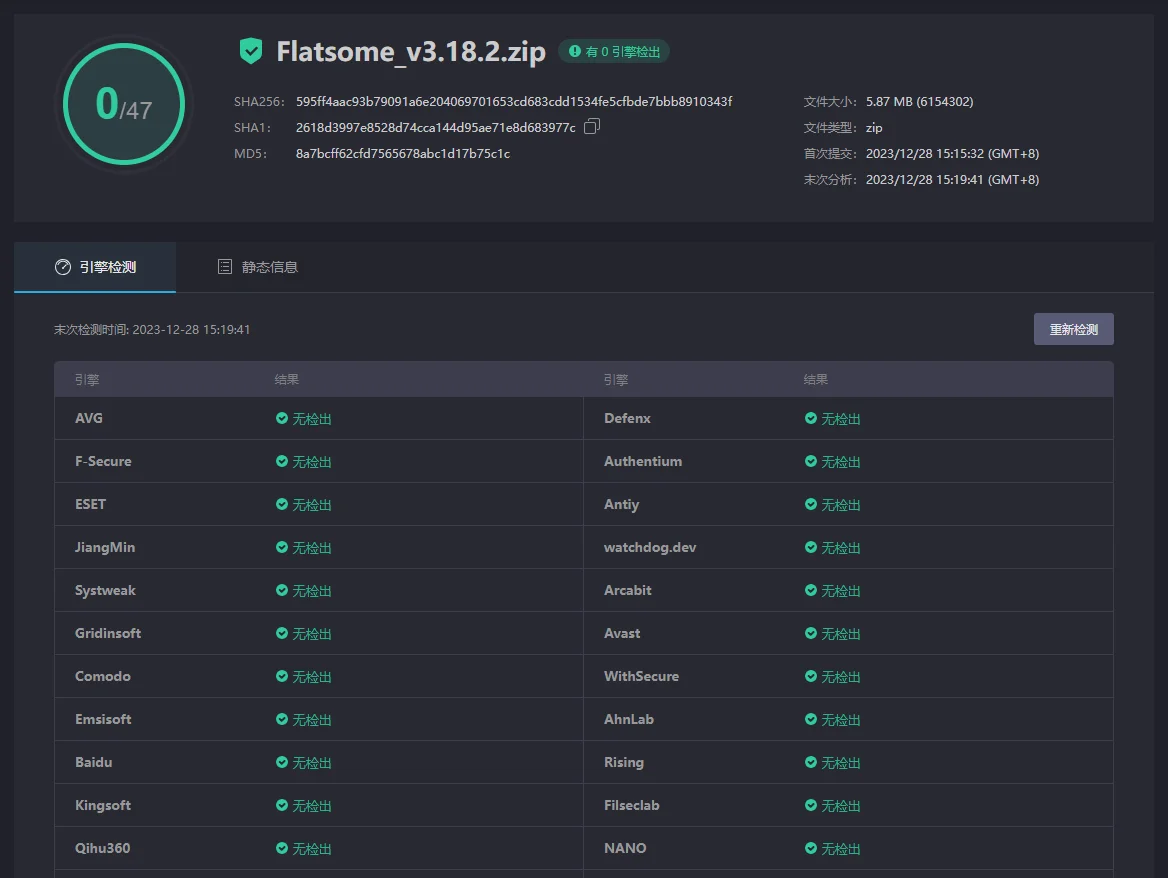Click the 末次检测时间 timestamp line

[152, 329]
